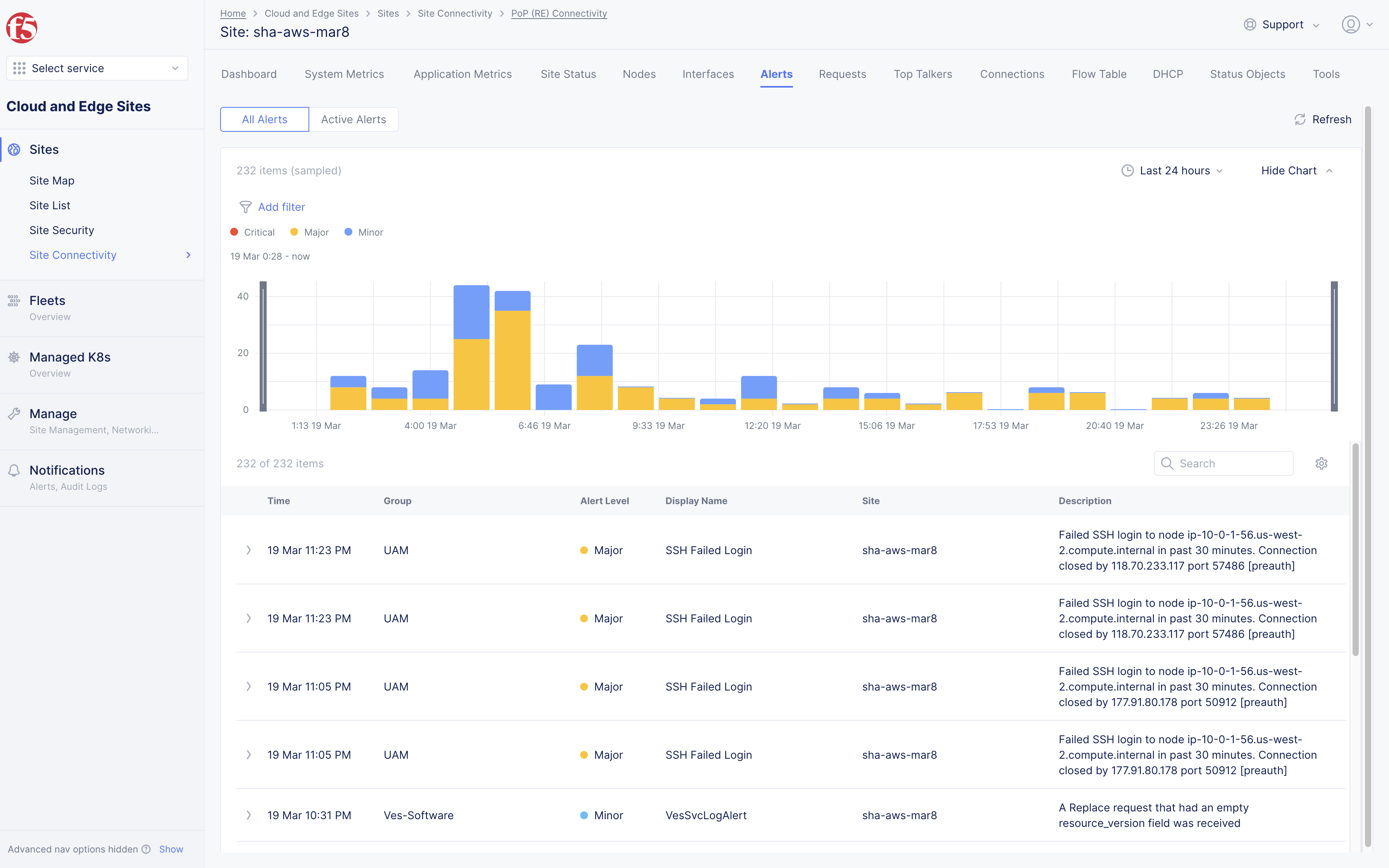Switch to the System Metrics tab
The height and width of the screenshot is (868, 1389).
[x=344, y=74]
